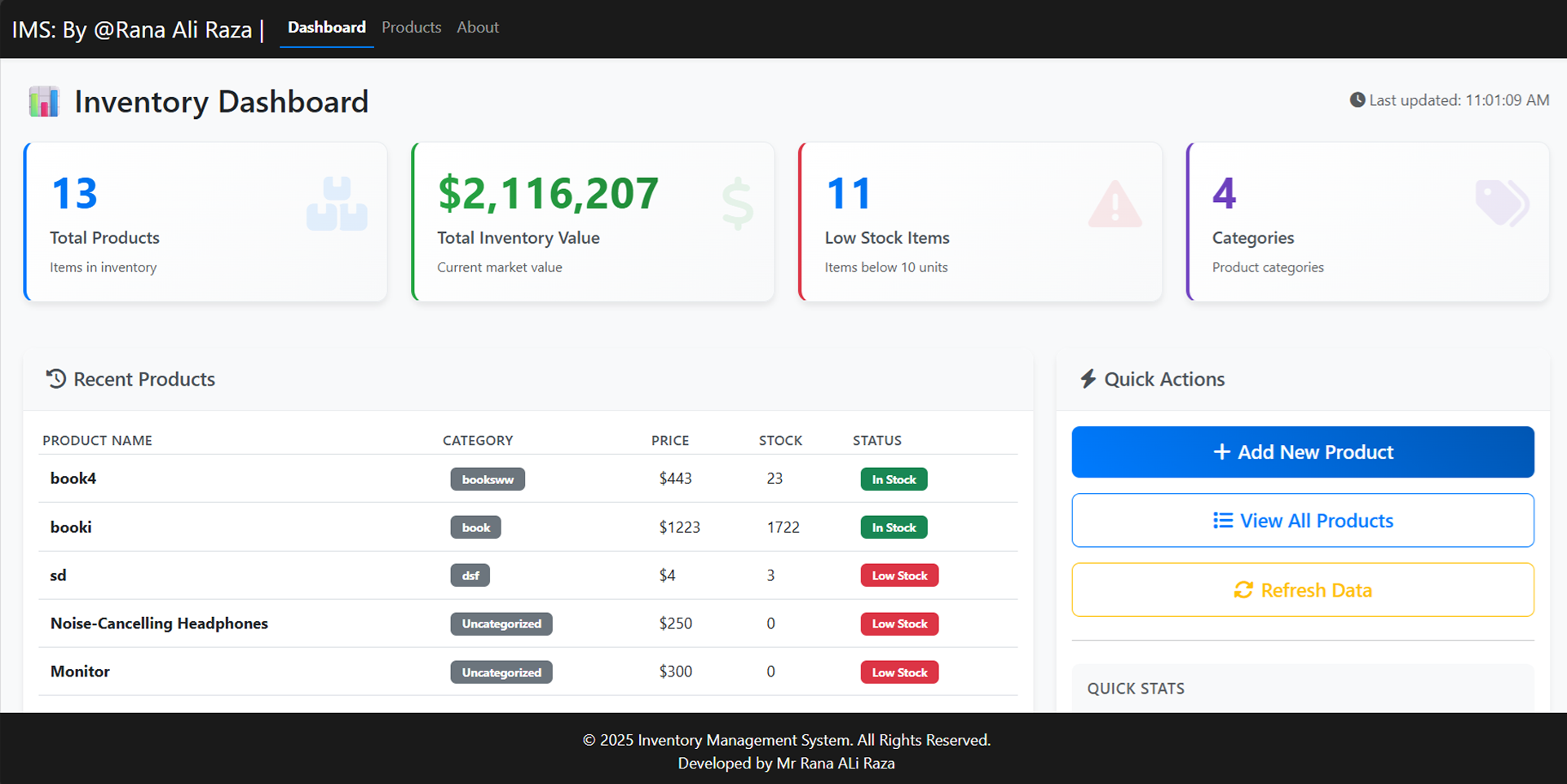
Task: Click the warning triangle on Low Stock Items card
Action: (x=1115, y=204)
